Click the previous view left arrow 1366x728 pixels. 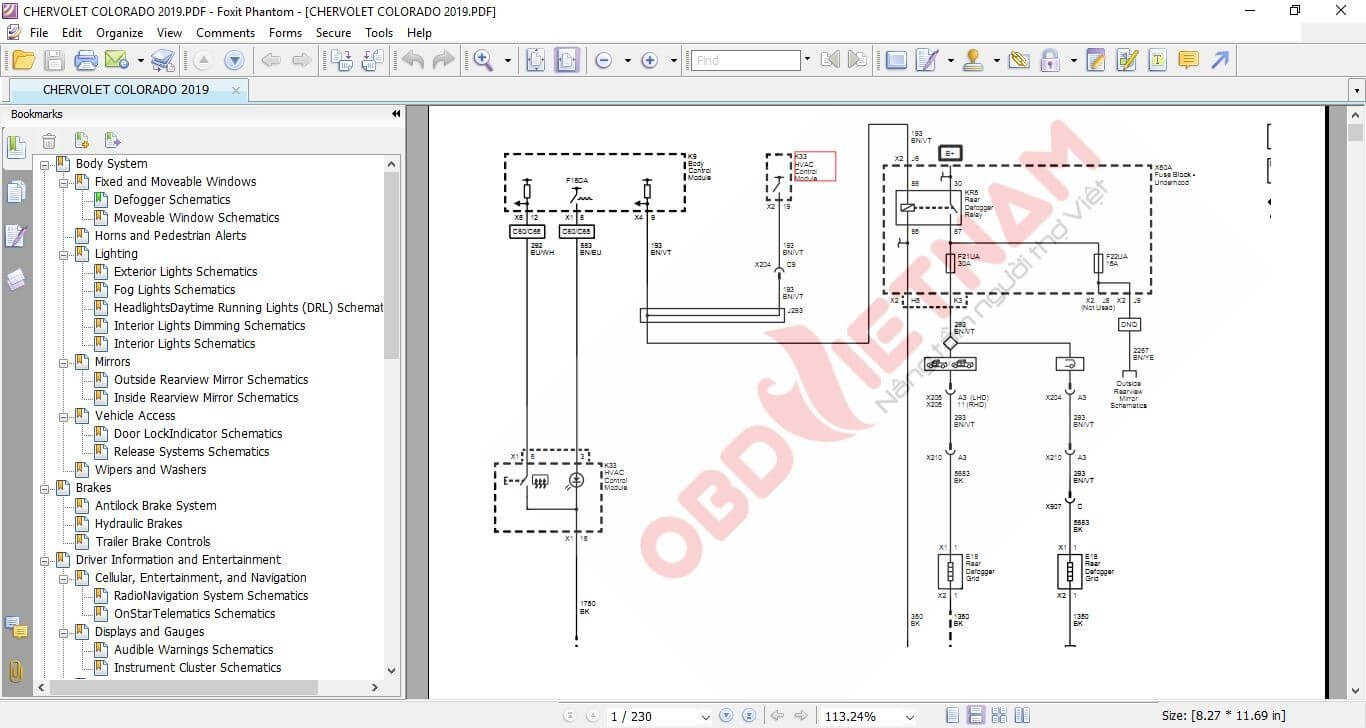tap(271, 61)
